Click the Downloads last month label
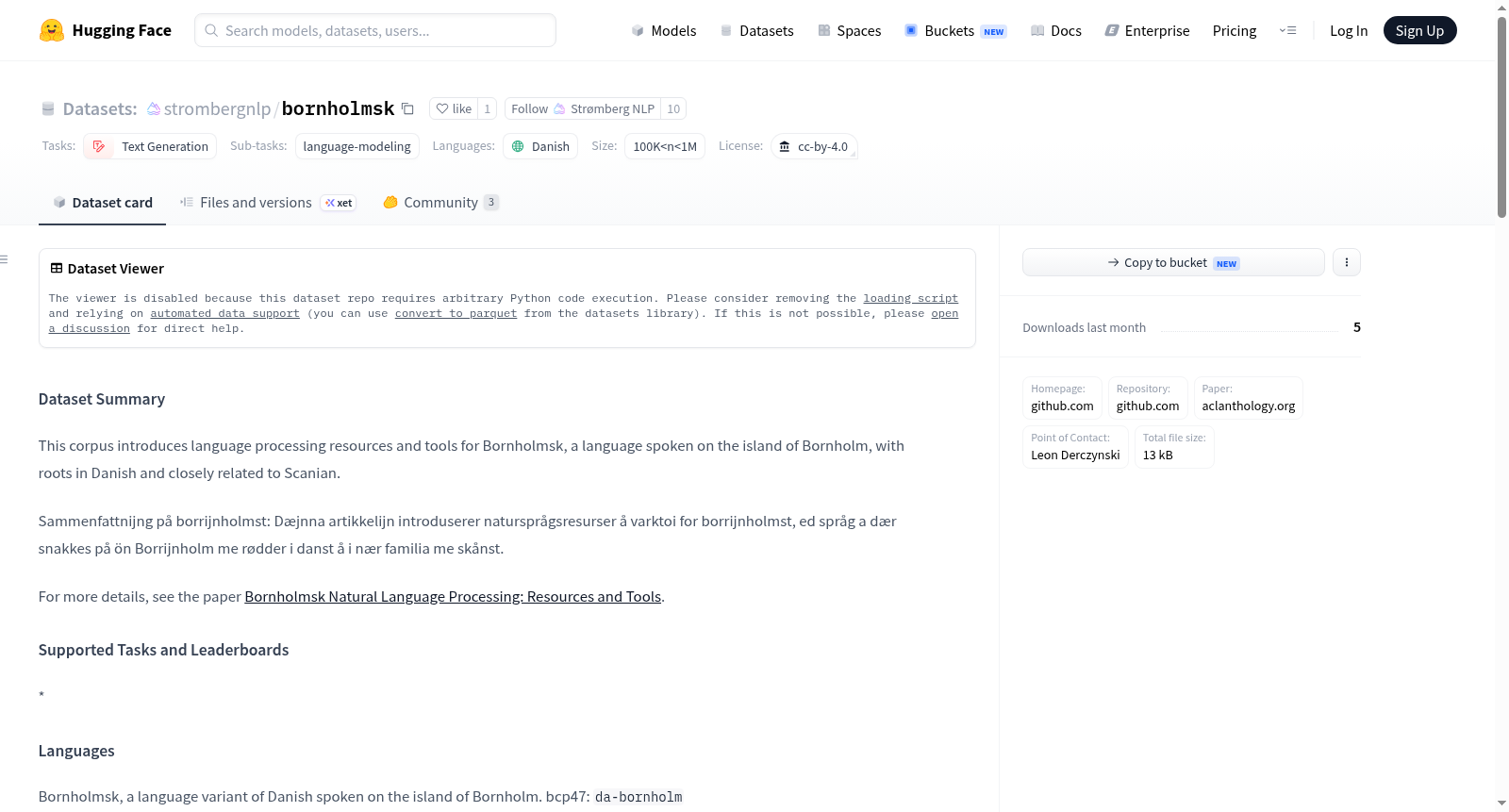Image resolution: width=1509 pixels, height=812 pixels. pyautogui.click(x=1085, y=327)
